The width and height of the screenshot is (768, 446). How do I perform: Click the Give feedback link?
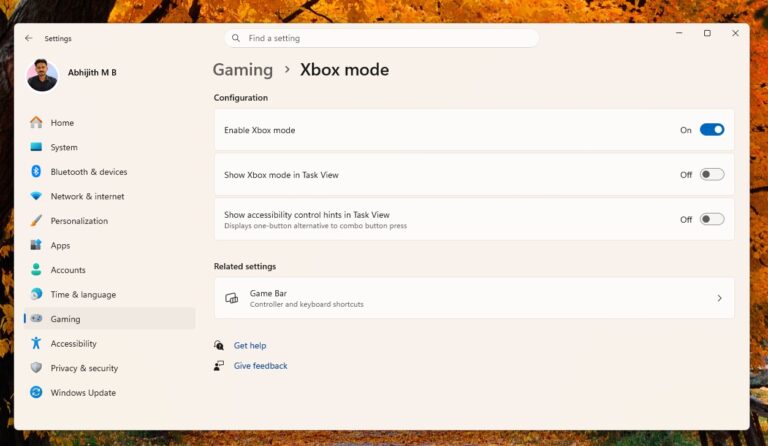261,366
